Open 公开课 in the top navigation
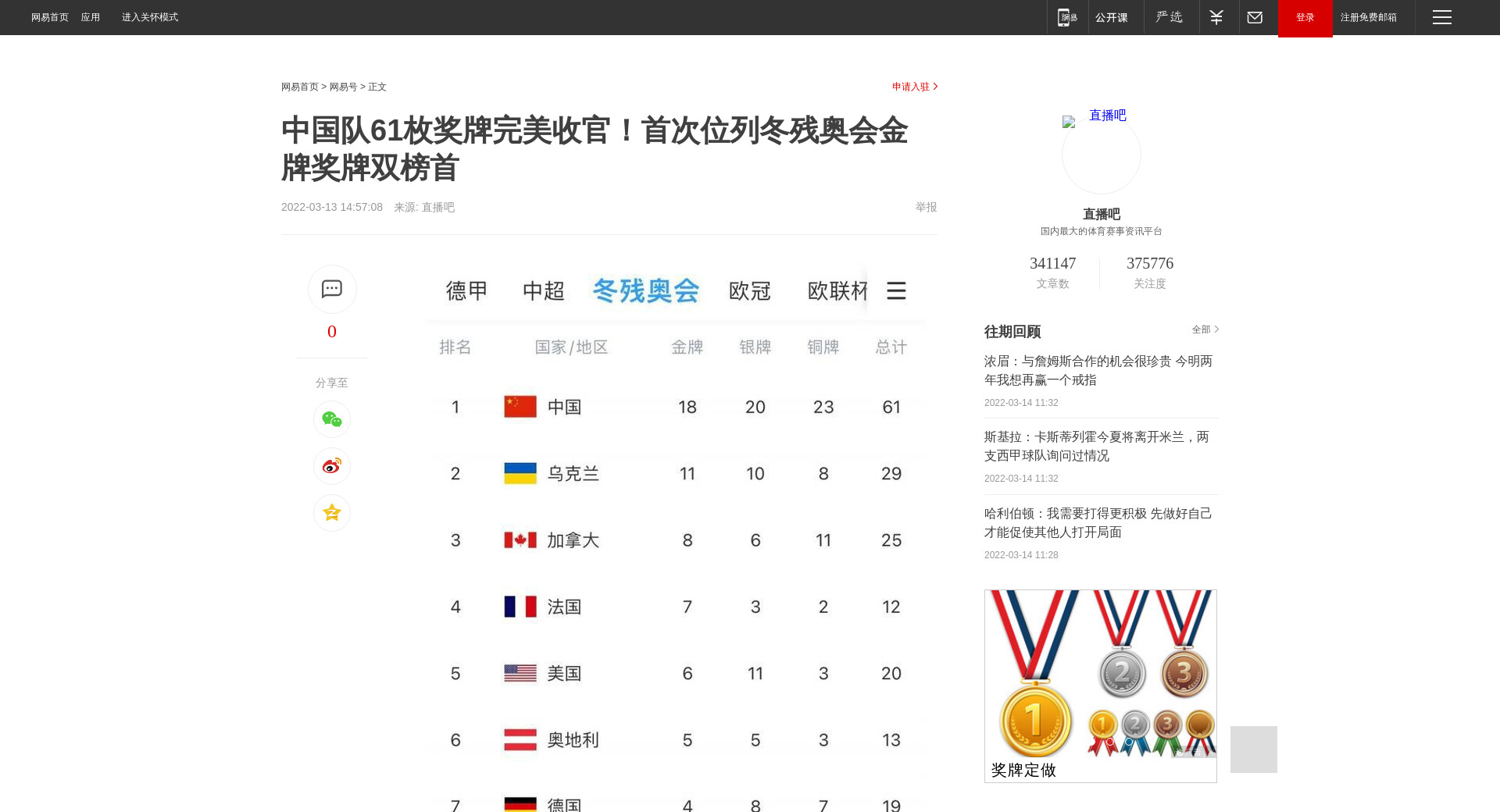The height and width of the screenshot is (812, 1500). [x=1111, y=17]
